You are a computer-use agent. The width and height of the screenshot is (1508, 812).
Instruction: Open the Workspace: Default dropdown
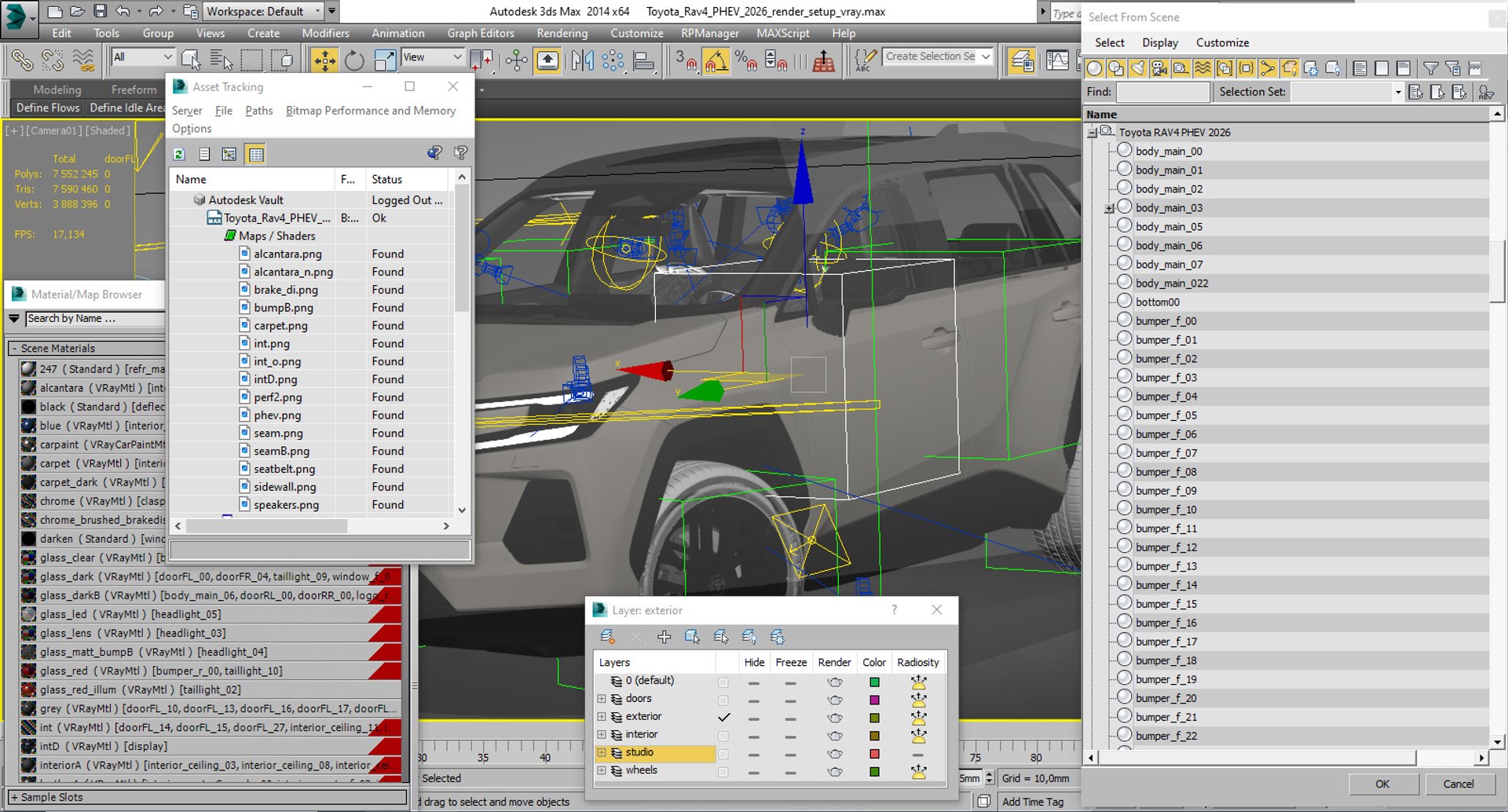[x=264, y=11]
